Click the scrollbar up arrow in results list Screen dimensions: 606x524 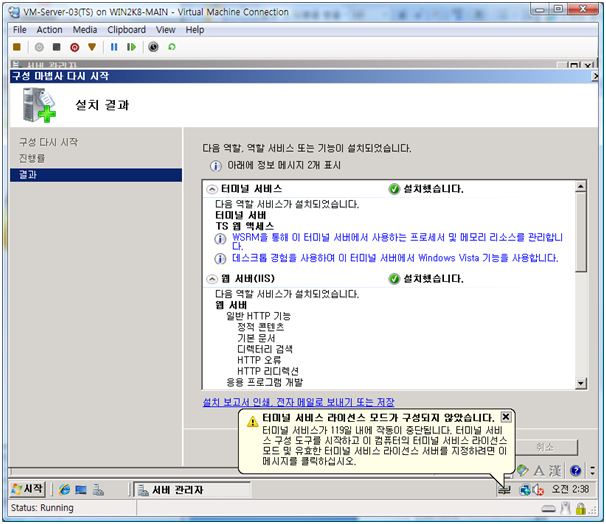click(580, 187)
